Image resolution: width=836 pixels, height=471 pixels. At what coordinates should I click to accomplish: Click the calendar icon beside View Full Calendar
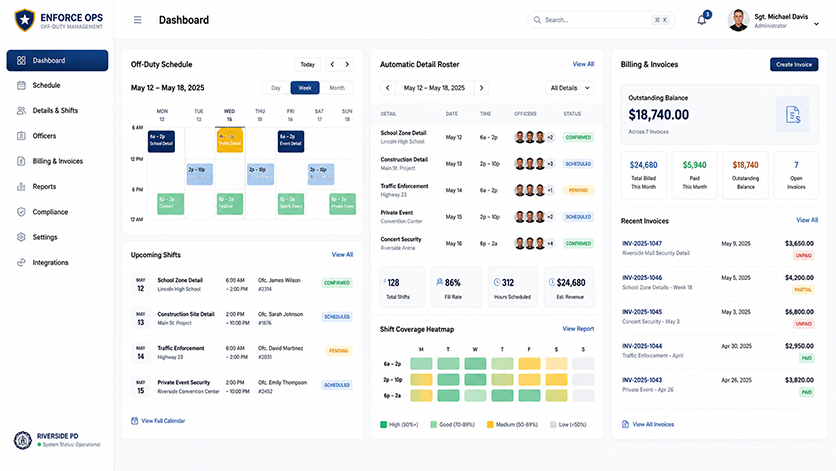pyautogui.click(x=134, y=421)
